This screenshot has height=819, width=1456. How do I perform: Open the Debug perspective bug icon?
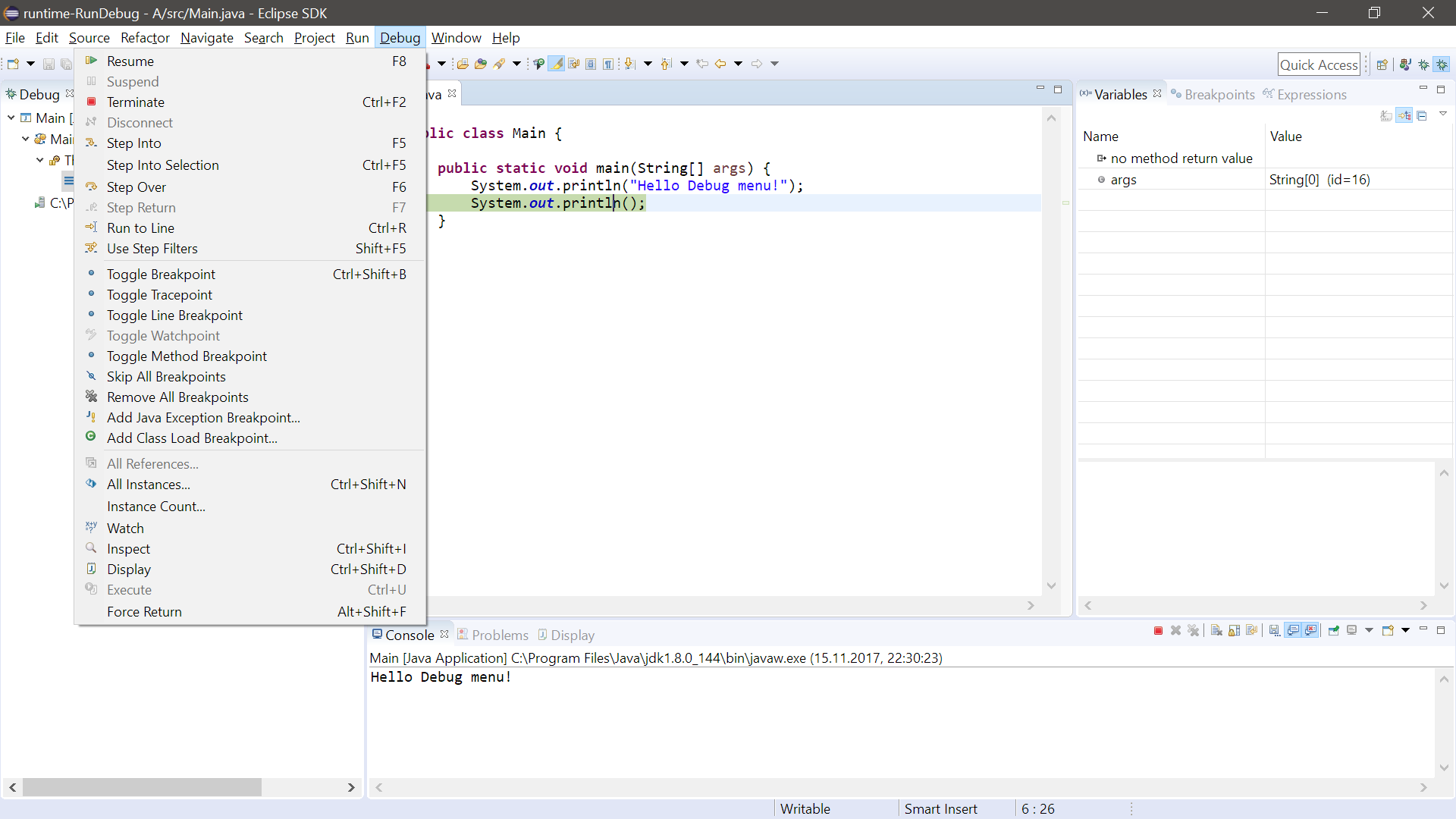1442,64
